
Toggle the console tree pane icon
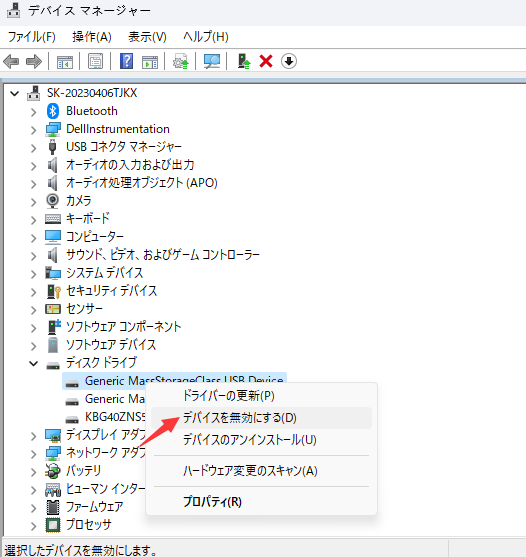coord(65,61)
